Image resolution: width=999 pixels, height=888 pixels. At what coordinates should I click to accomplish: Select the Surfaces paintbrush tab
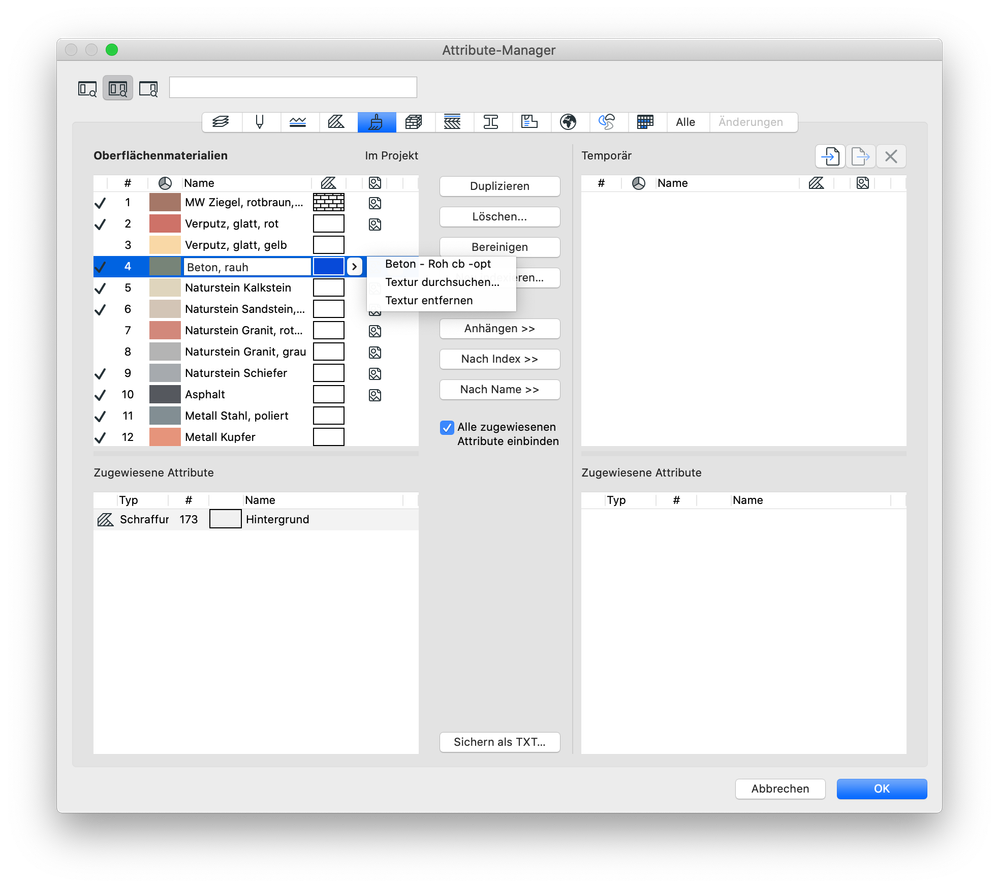(x=376, y=122)
